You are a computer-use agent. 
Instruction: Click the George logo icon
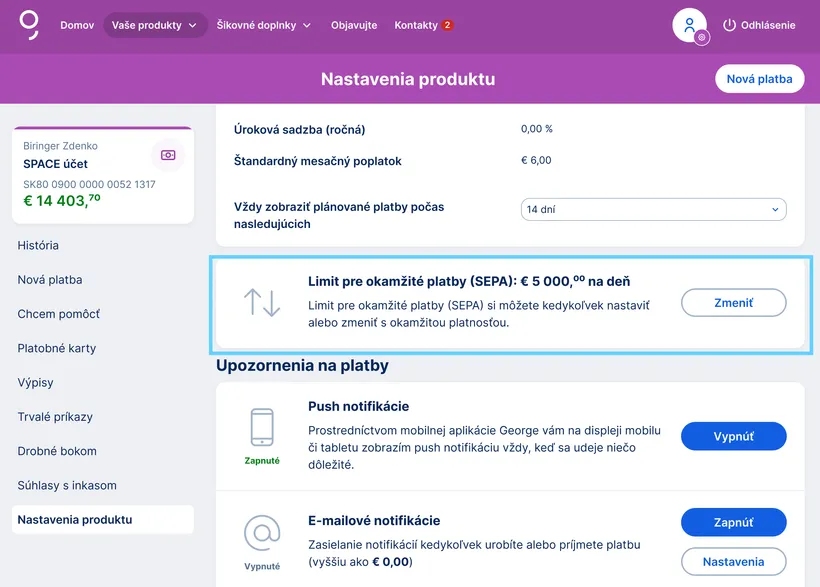(29, 26)
